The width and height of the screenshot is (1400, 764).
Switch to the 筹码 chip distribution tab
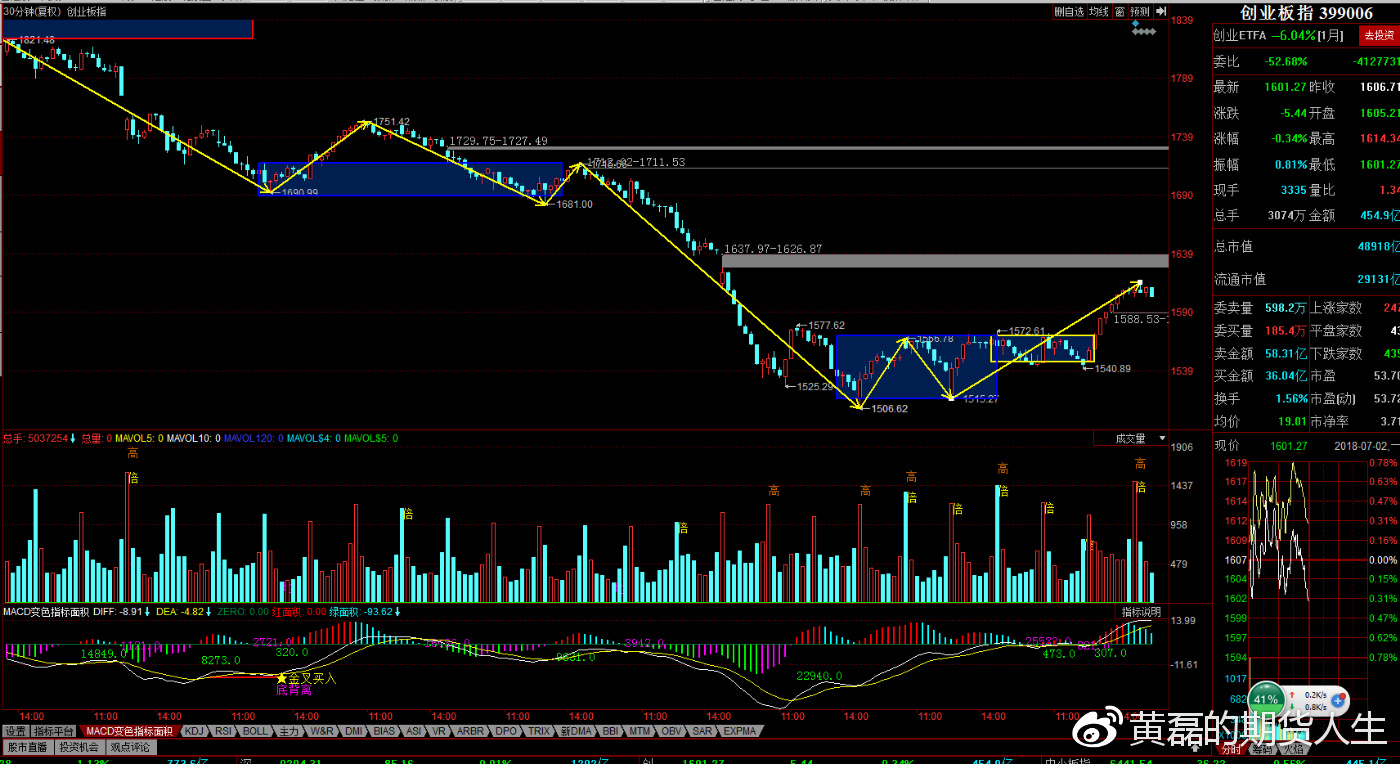[x=1263, y=749]
